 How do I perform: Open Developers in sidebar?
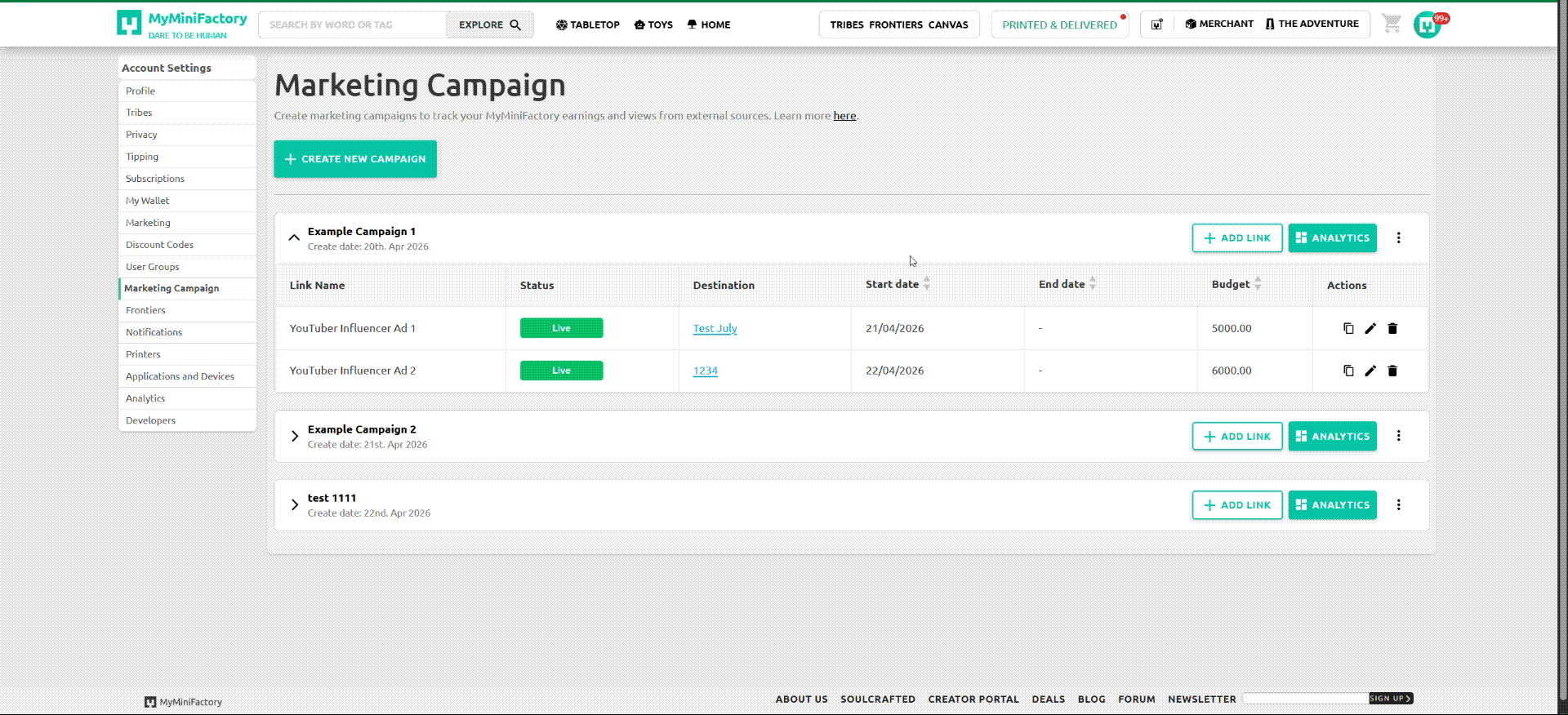[187, 420]
